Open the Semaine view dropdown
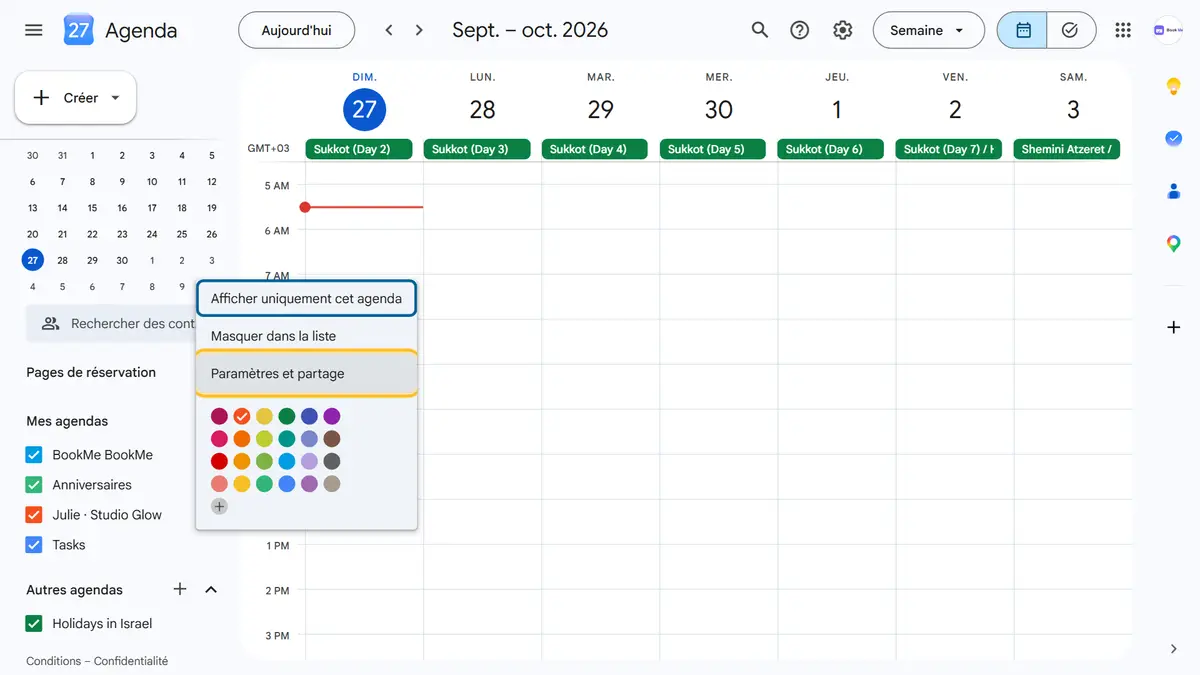This screenshot has width=1200, height=675. click(927, 30)
